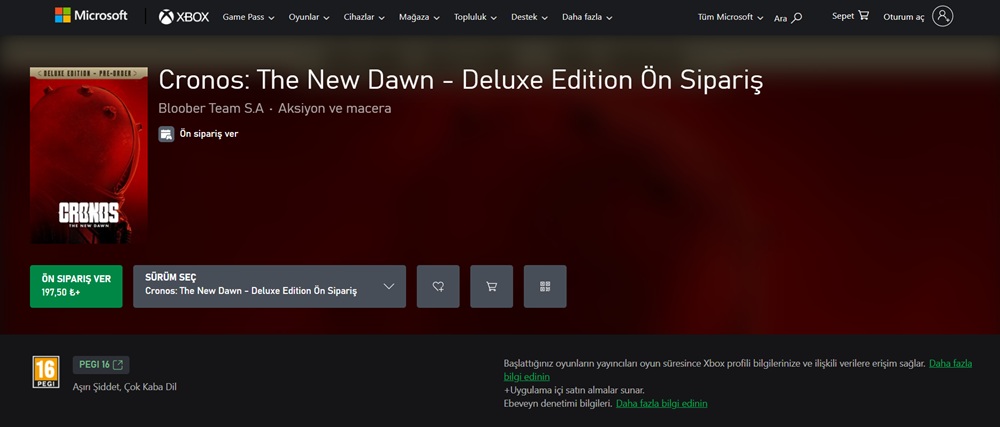Expand the Destek menu
The image size is (1000, 427).
[x=530, y=18]
